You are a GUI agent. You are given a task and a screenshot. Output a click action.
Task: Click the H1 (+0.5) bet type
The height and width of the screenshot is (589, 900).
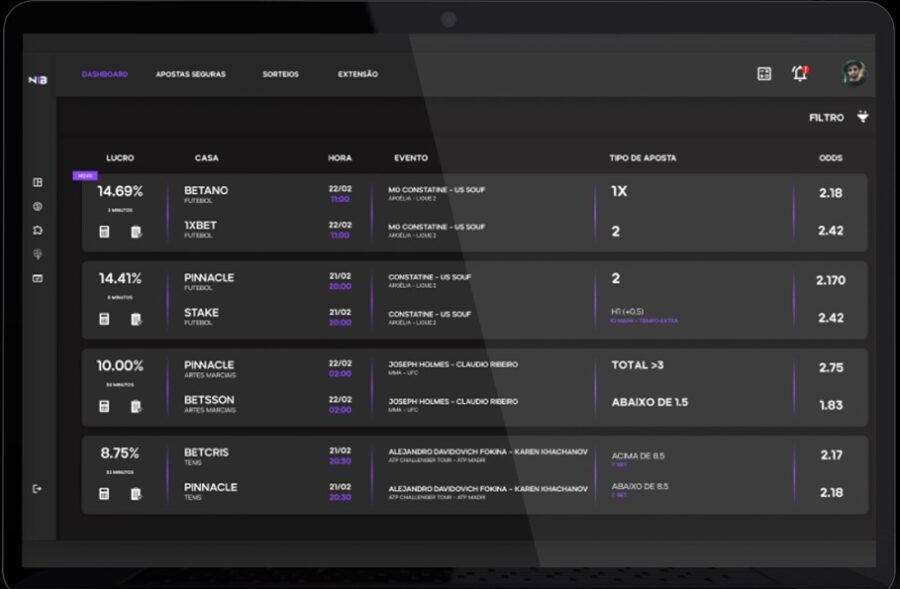pos(627,311)
